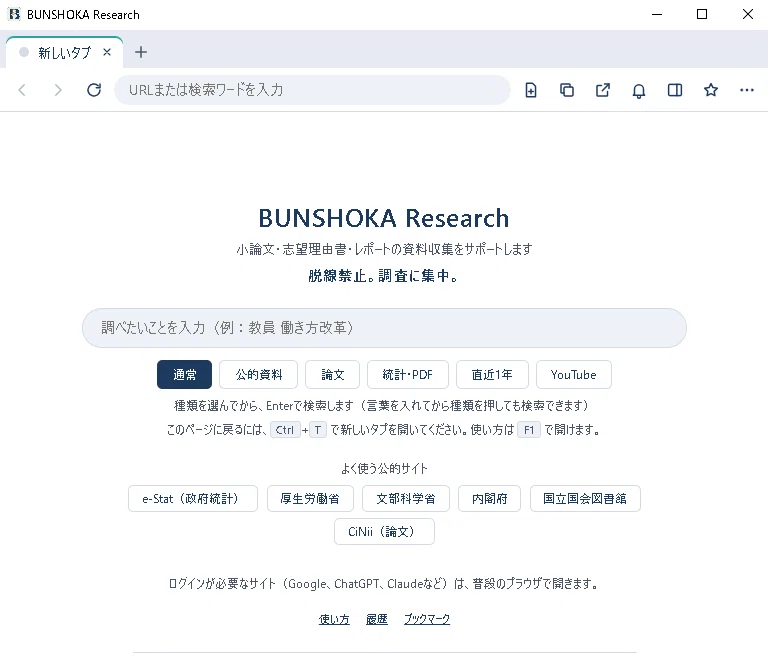
Task: Select the 通常 search mode
Action: click(x=185, y=375)
